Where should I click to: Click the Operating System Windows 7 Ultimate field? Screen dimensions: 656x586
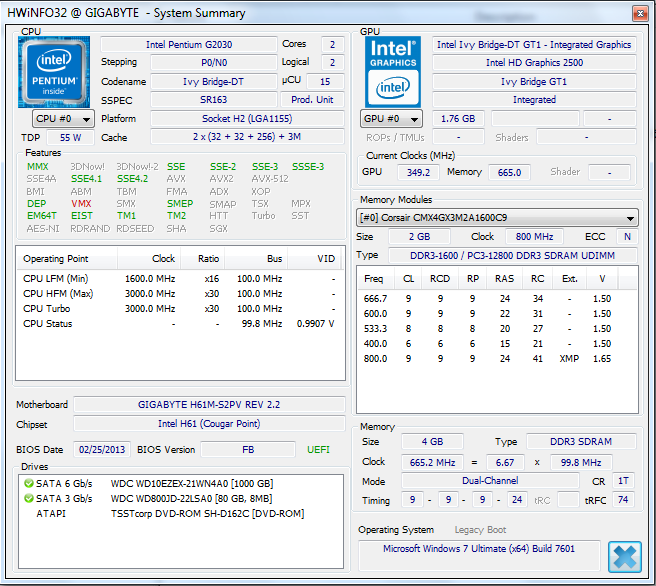coord(478,549)
